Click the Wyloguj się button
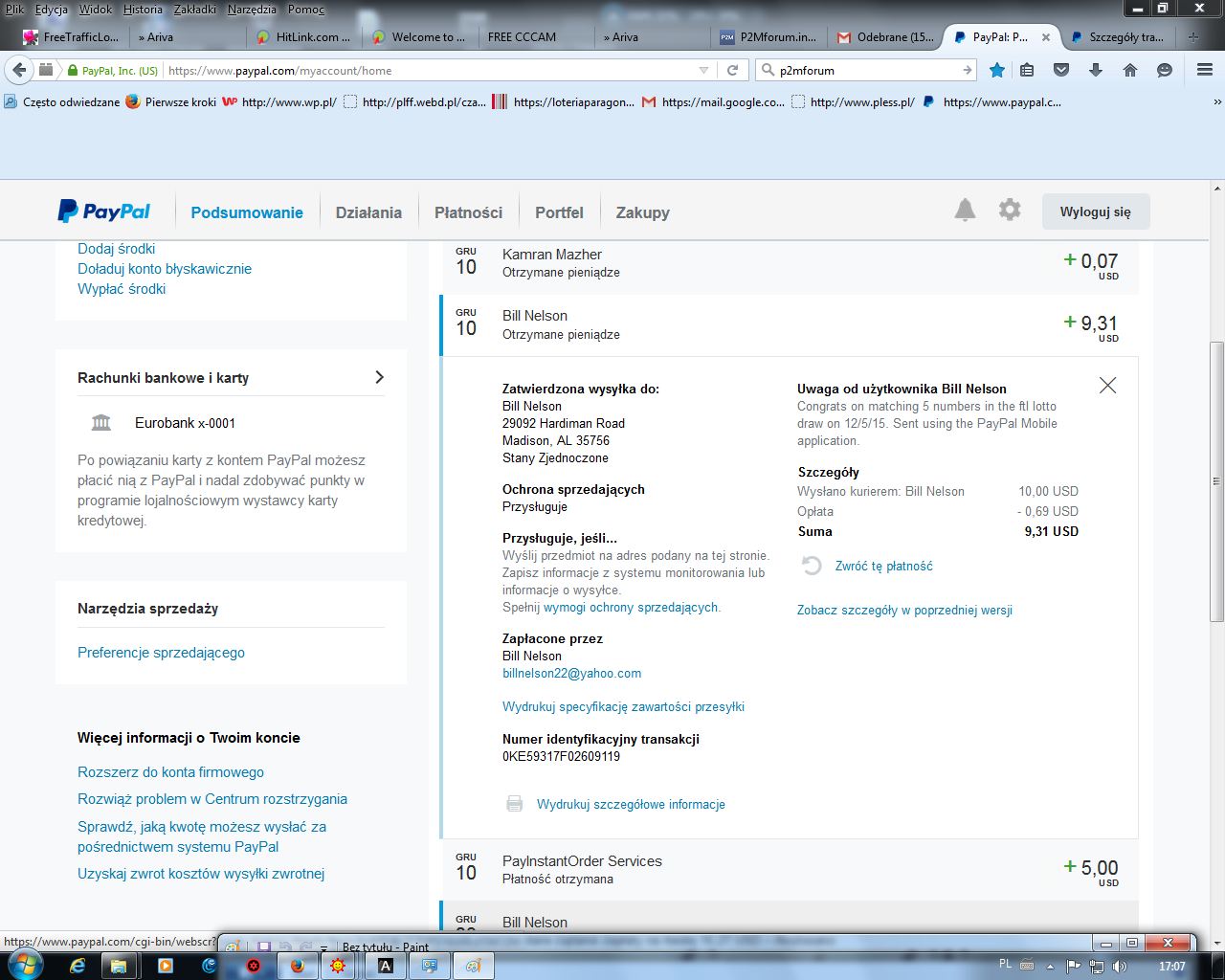The height and width of the screenshot is (980, 1225). [1096, 212]
